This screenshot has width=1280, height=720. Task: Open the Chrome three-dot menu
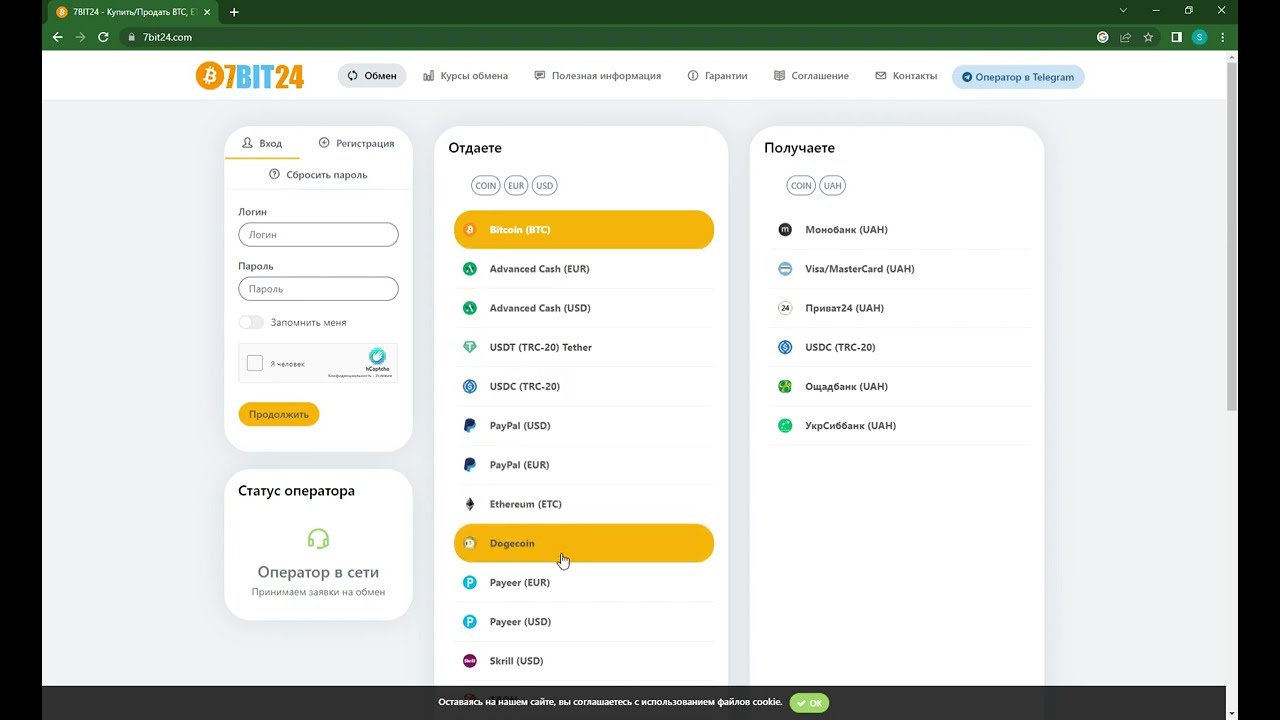pyautogui.click(x=1223, y=37)
